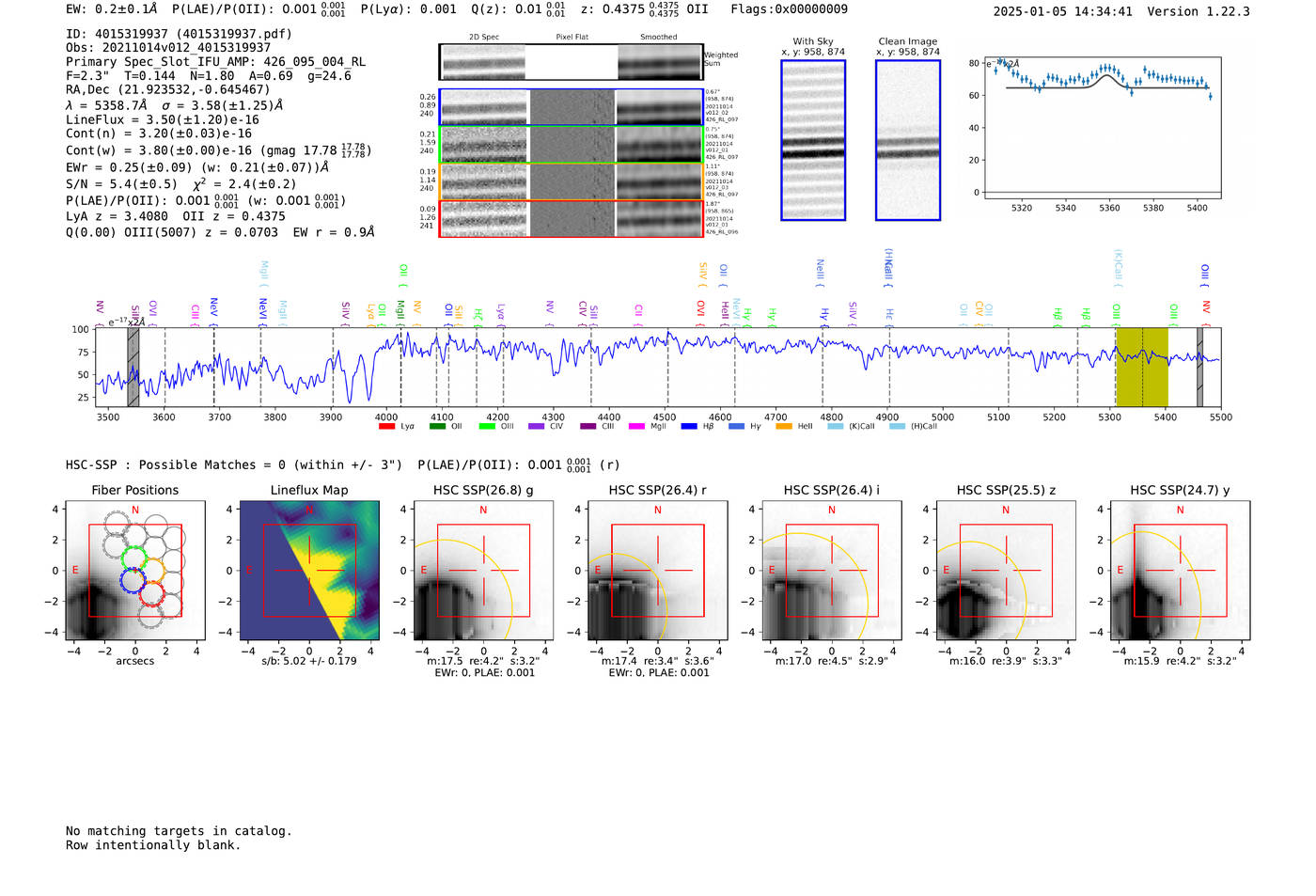Click the RA,Dec coordinates text
This screenshot has width=1316, height=896.
[x=167, y=90]
